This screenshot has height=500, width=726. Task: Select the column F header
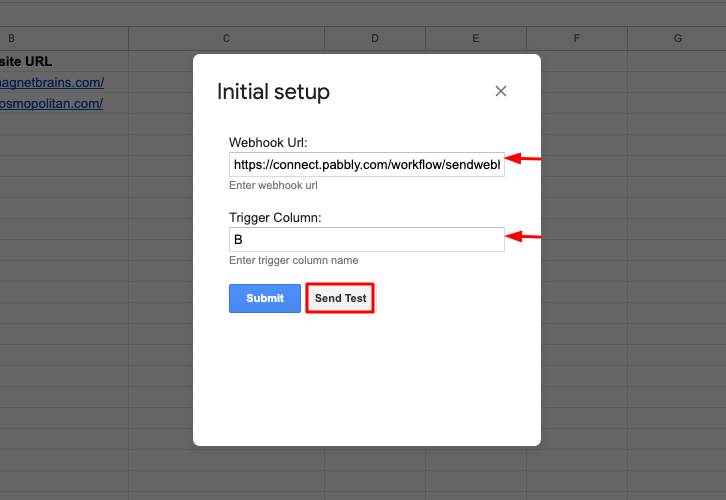(x=577, y=39)
